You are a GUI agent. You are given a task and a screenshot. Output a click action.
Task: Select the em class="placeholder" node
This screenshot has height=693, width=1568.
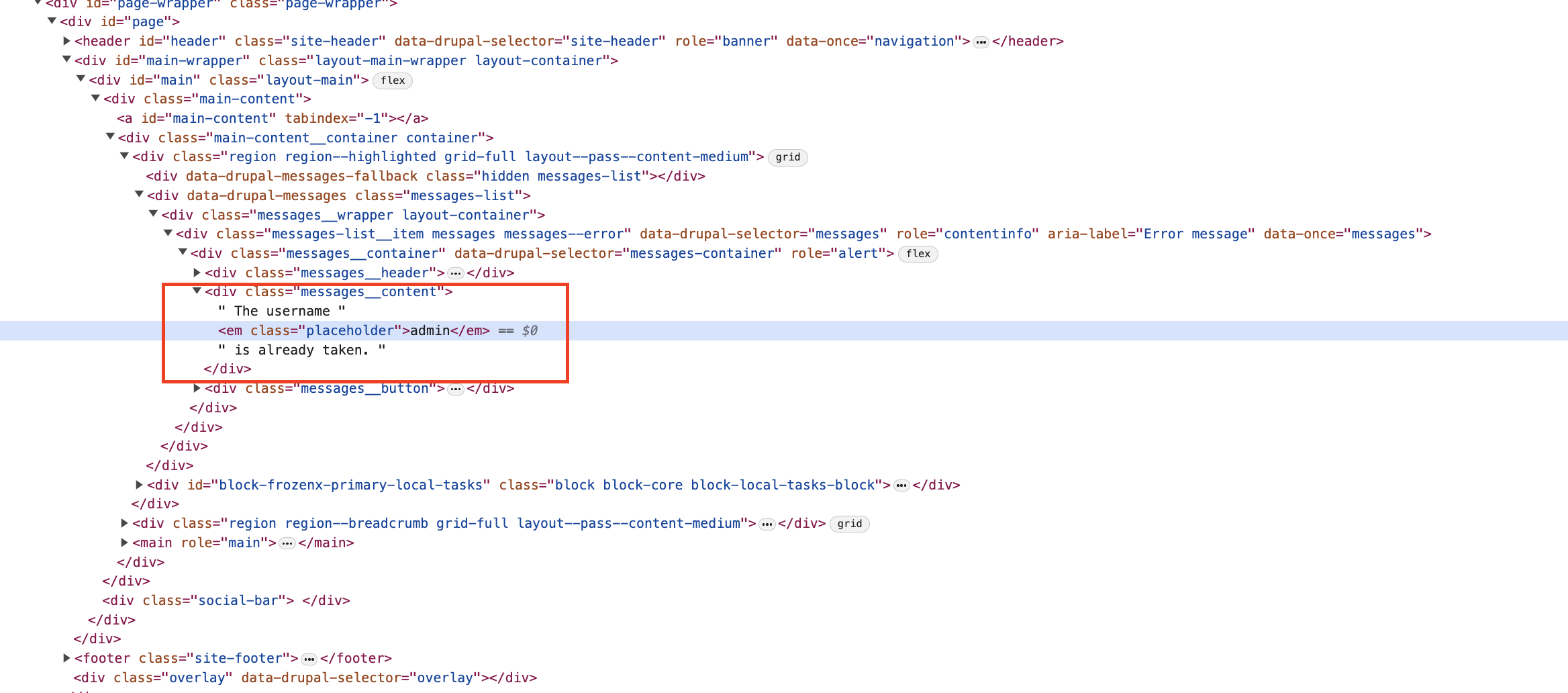(354, 330)
